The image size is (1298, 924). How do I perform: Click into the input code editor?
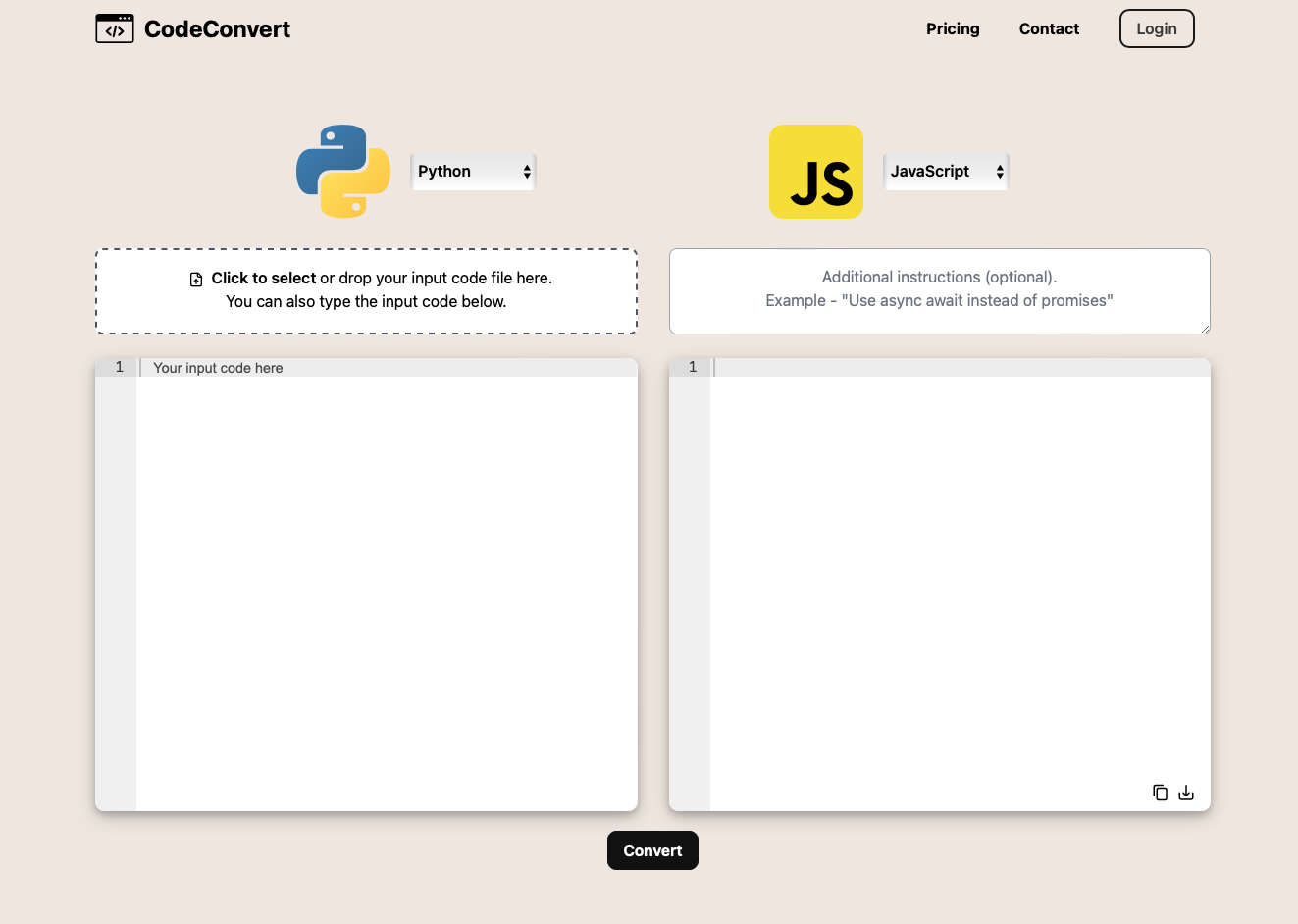[x=387, y=585]
